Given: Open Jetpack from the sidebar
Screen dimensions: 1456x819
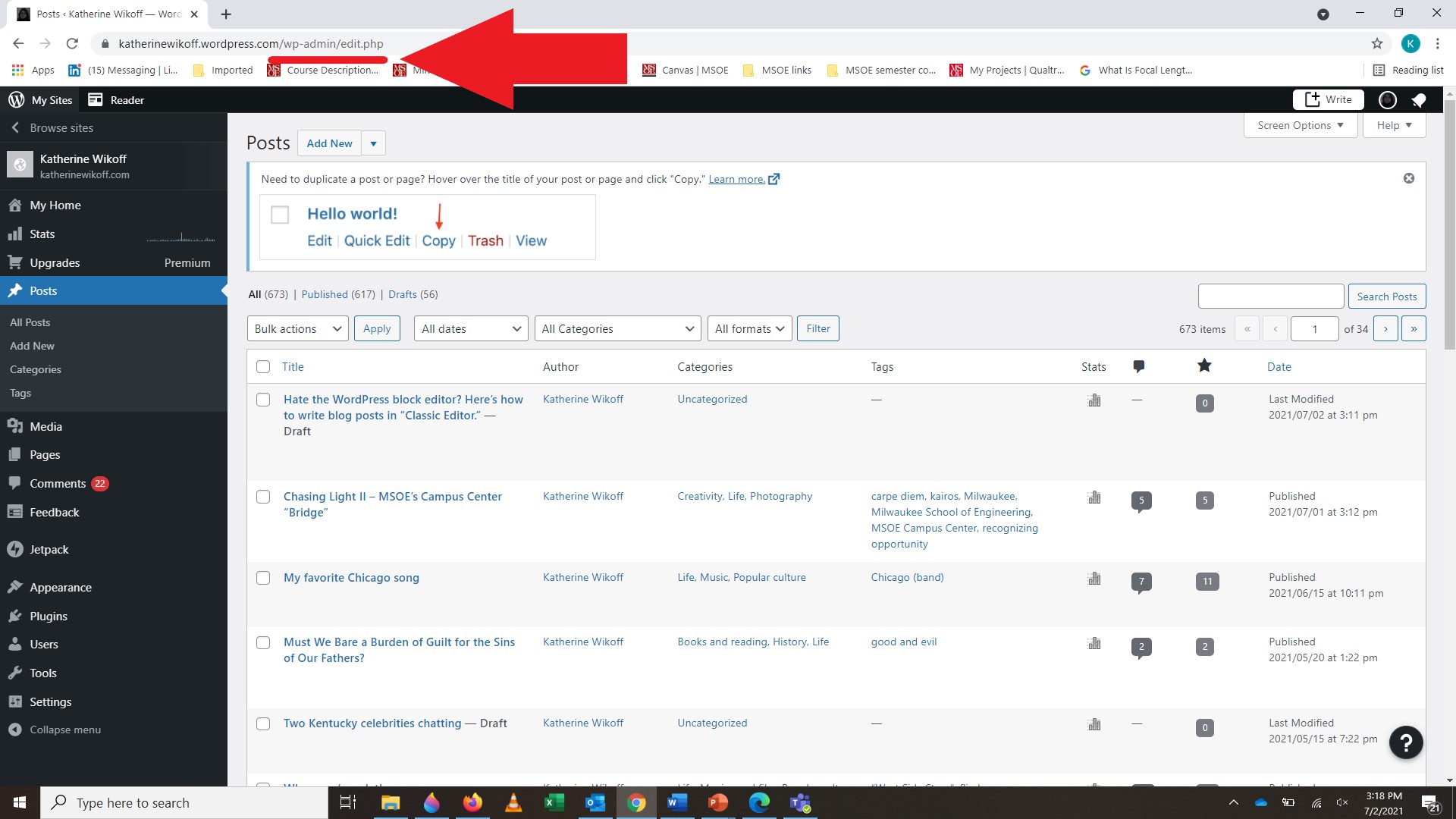Looking at the screenshot, I should (49, 550).
